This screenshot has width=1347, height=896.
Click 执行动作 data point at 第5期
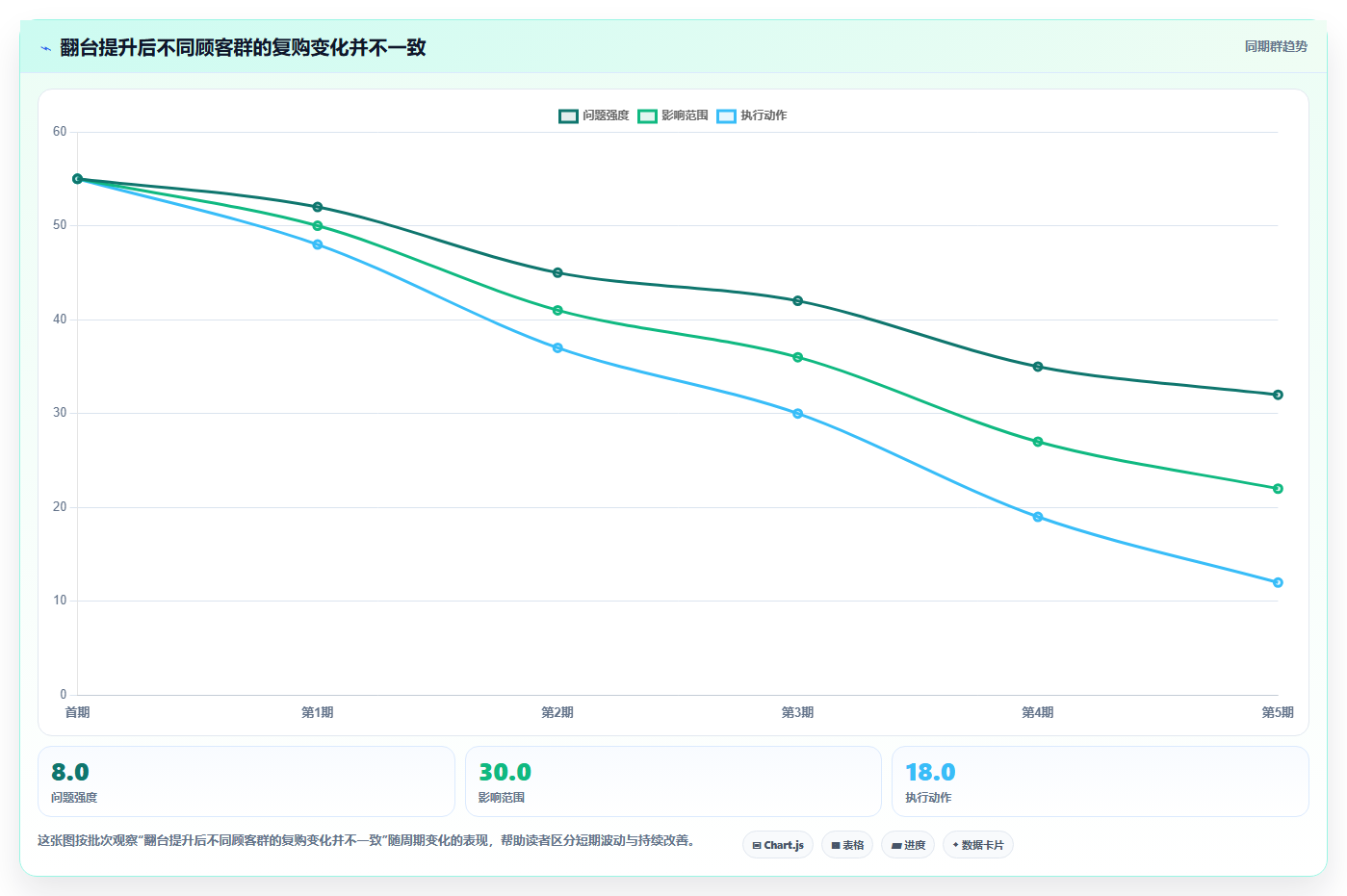(1278, 582)
